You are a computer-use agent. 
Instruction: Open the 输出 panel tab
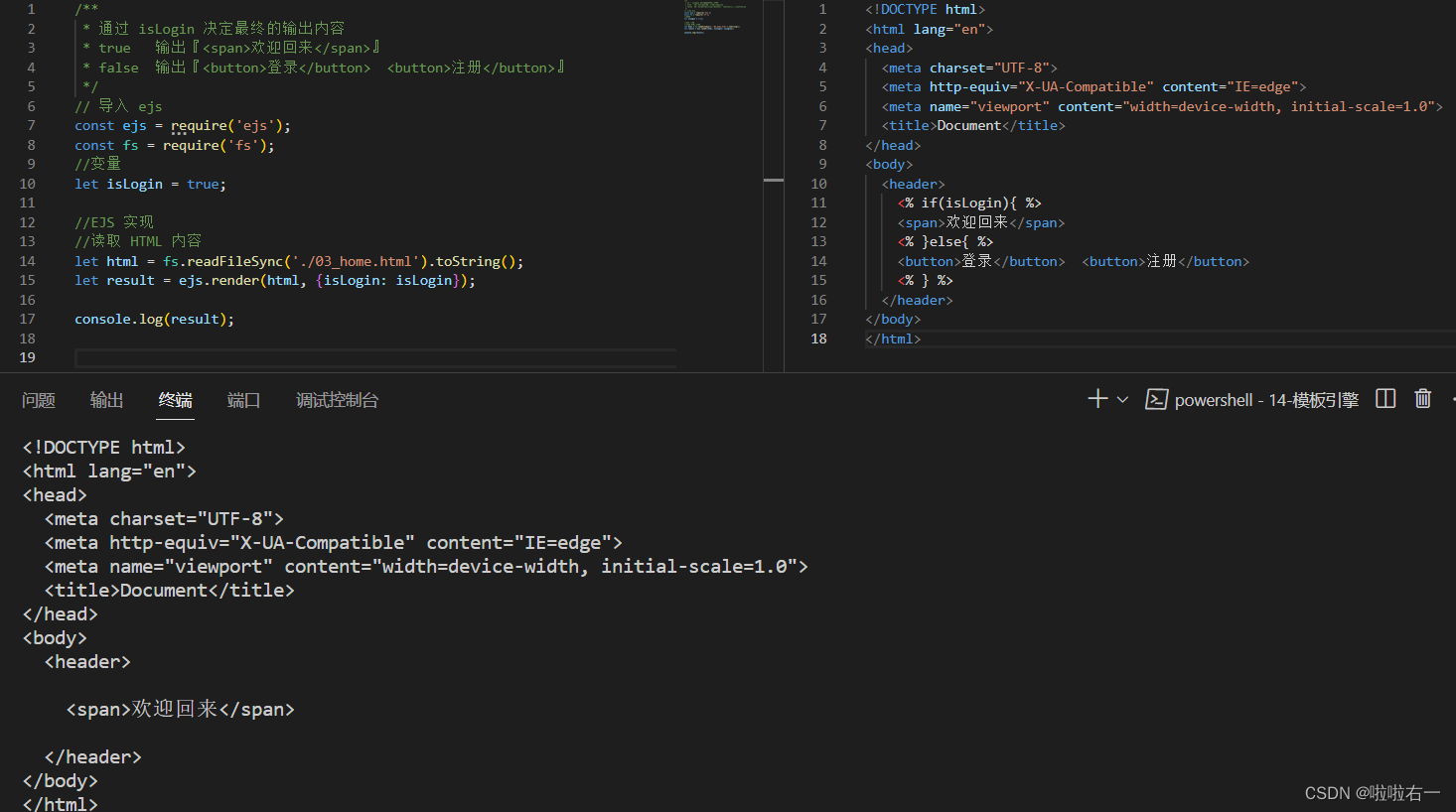[107, 400]
